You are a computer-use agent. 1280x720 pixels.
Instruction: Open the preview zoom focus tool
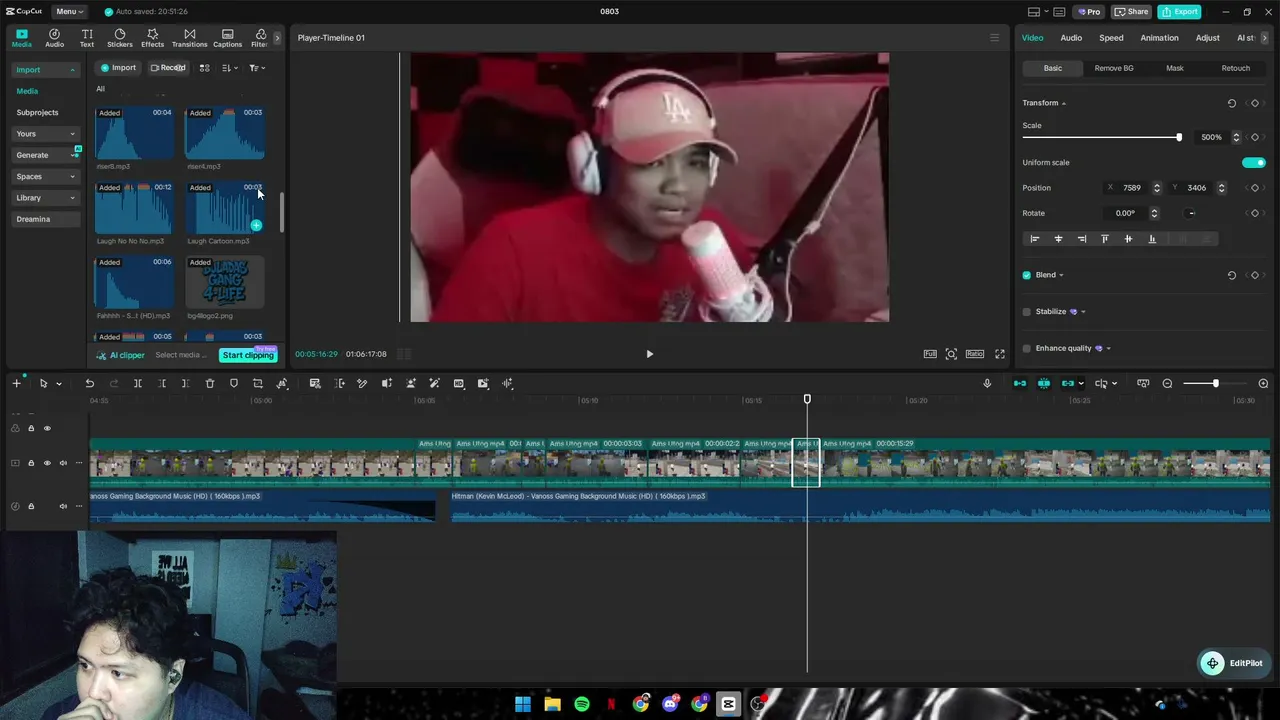click(x=951, y=354)
